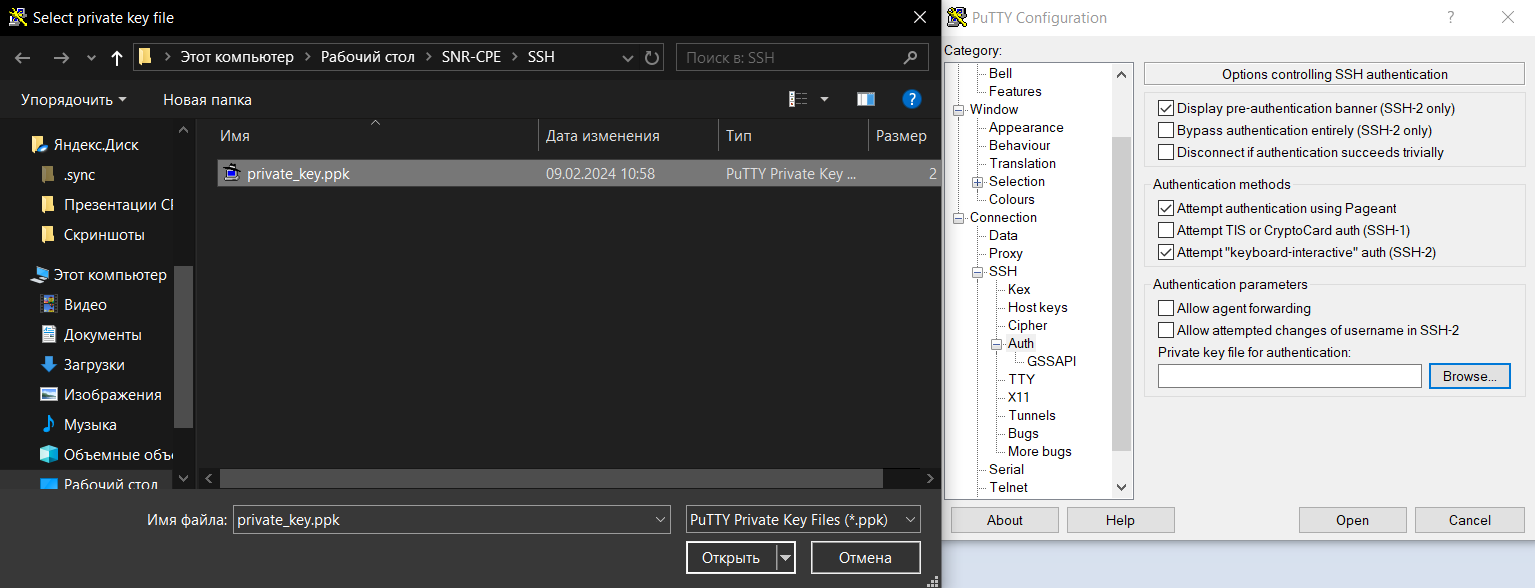Image resolution: width=1535 pixels, height=588 pixels.
Task: Expand the Selection tree node
Action: 977,182
